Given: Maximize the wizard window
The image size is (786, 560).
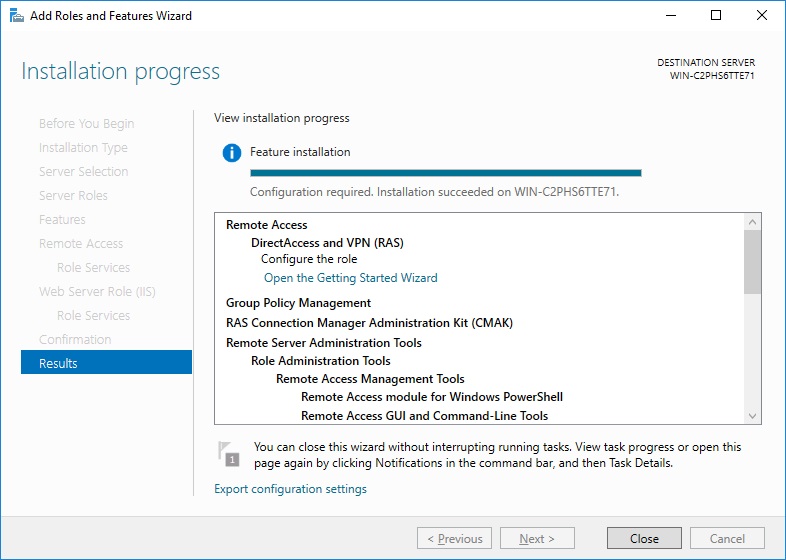Looking at the screenshot, I should [716, 16].
